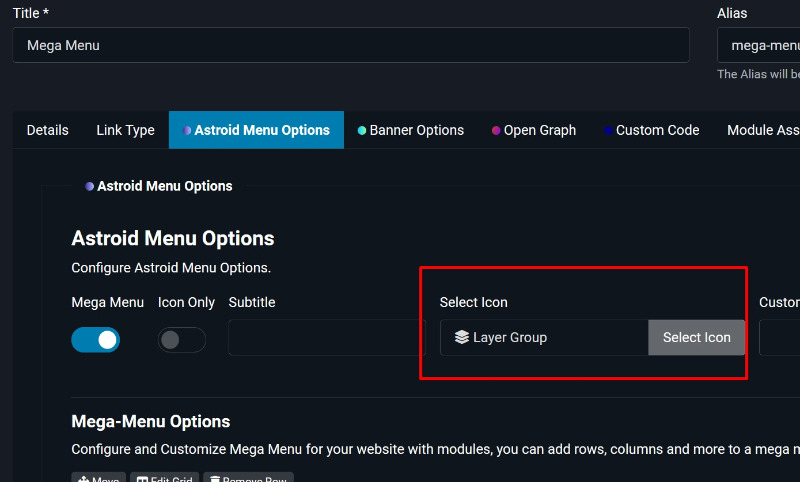
Task: Turn off the Mega Menu switch
Action: [96, 340]
